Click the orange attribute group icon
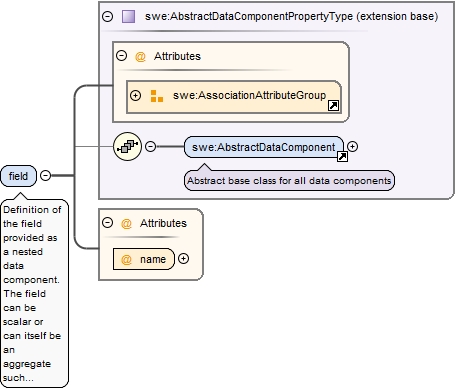Image resolution: width=472 pixels, height=391 pixels. pos(157,96)
